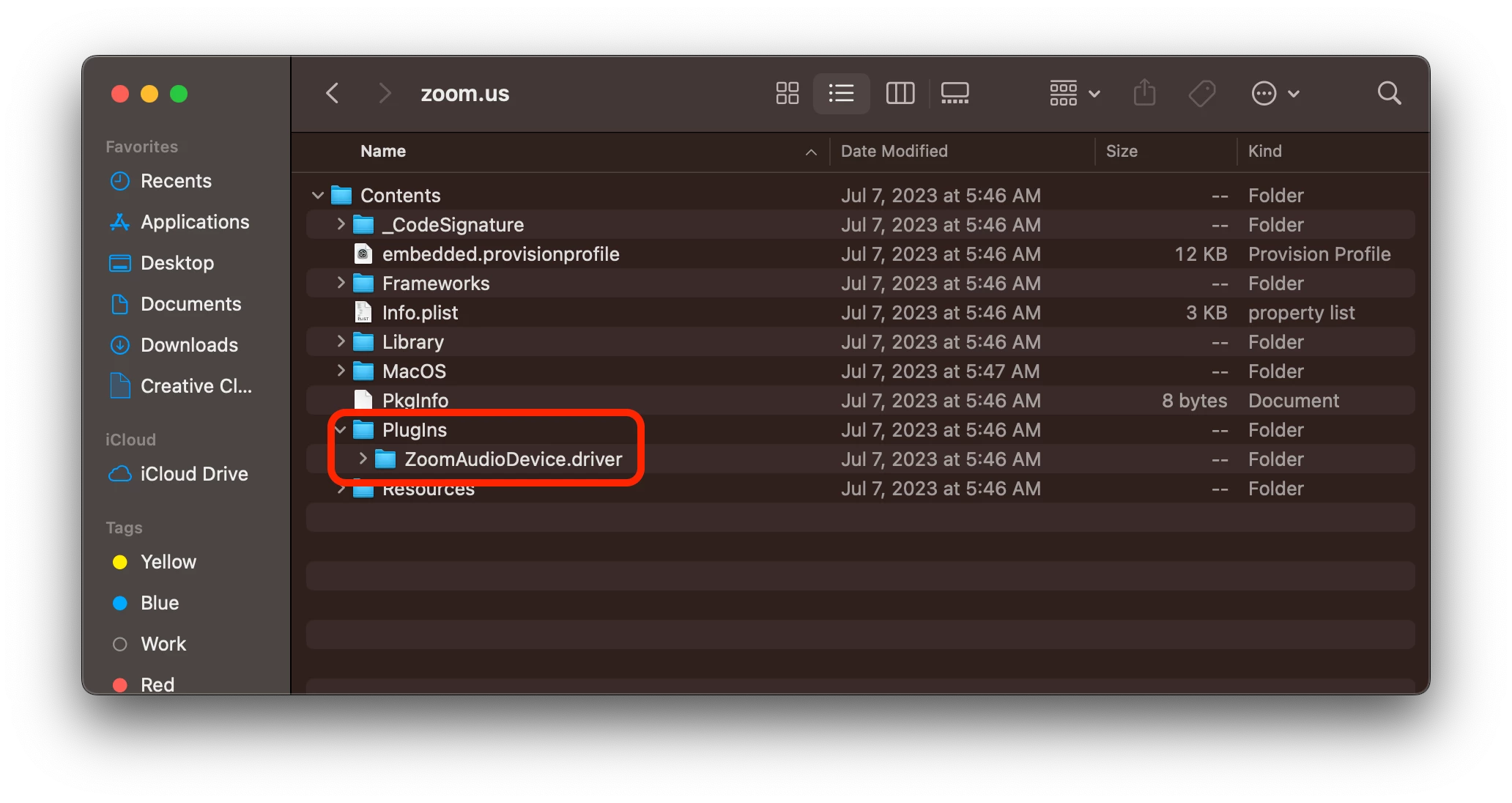Go back with the left arrow
The image size is (1512, 803).
pos(332,93)
